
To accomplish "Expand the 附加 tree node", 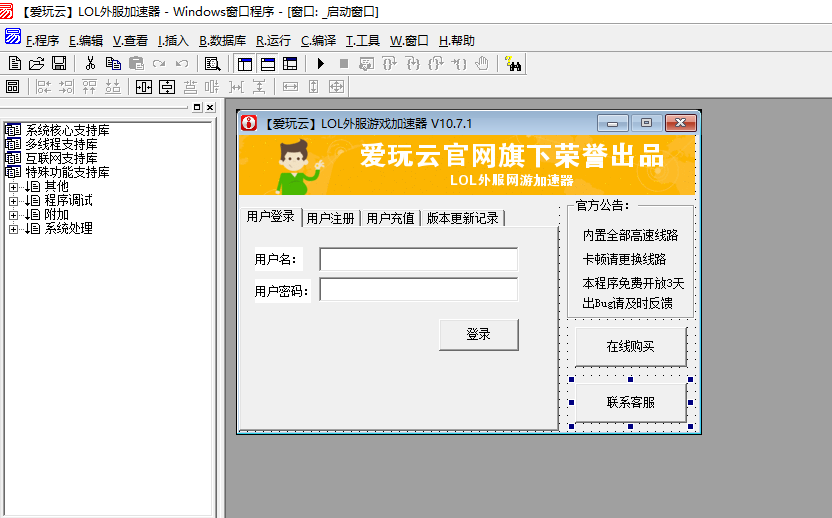I will 13,215.
